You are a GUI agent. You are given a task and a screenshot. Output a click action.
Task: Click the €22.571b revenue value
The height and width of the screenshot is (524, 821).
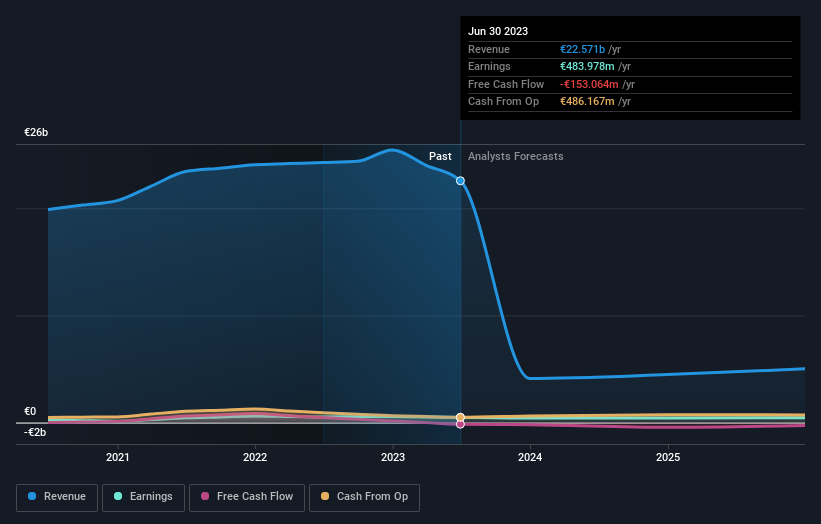582,49
